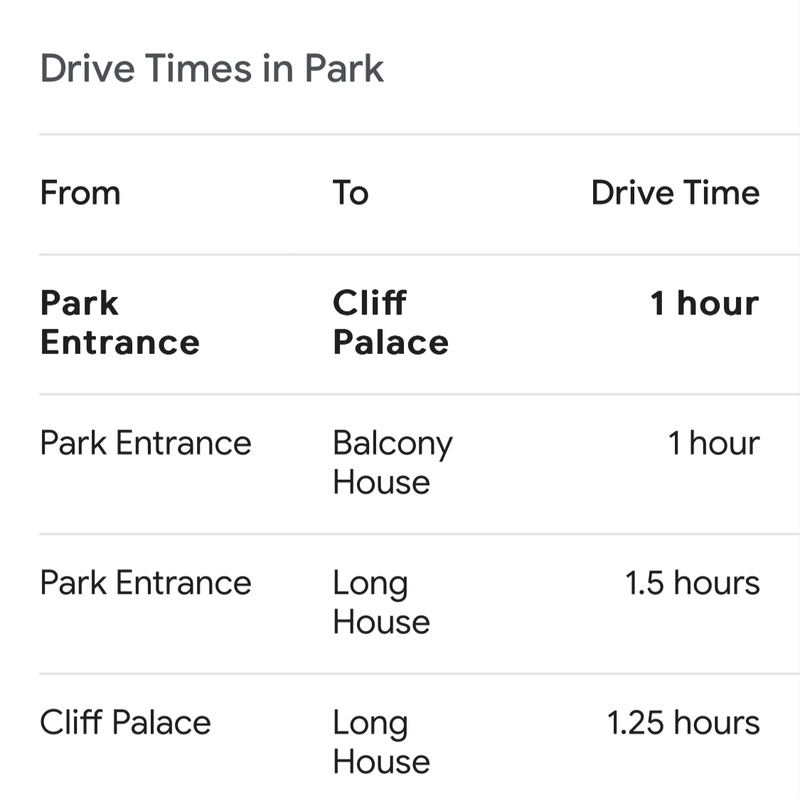The image size is (800, 799).
Task: Select the 'From' column header
Action: pyautogui.click(x=81, y=193)
